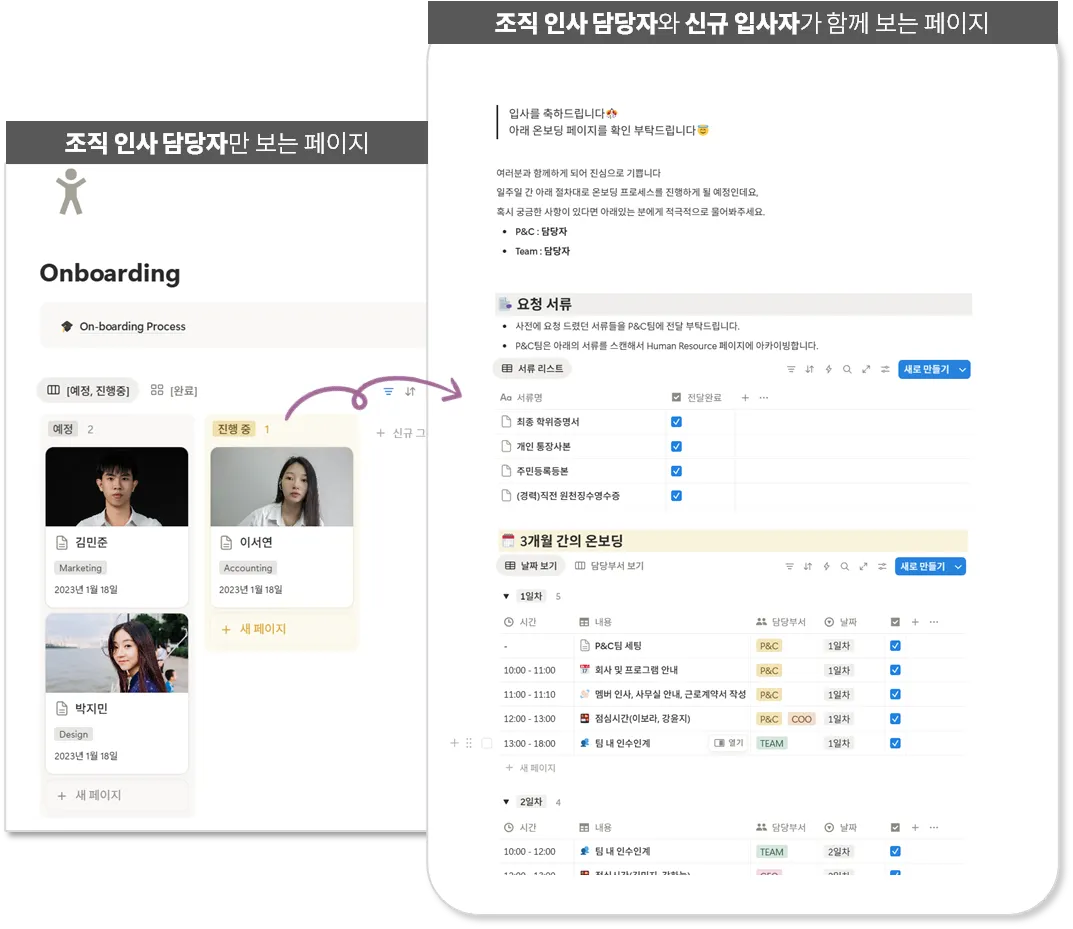Screen dimensions: 1073x929
Task: Sort the 3개월 간의 온보딩 database
Action: point(807,567)
